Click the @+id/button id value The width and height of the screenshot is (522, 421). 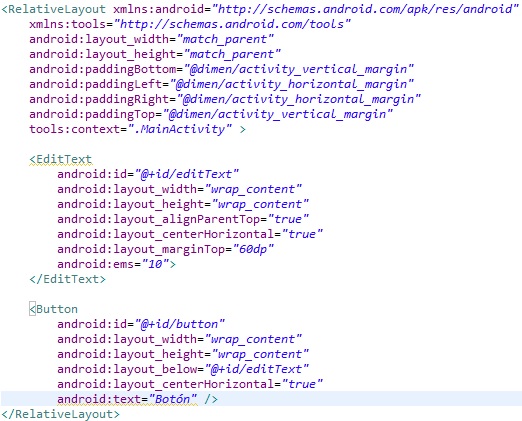pyautogui.click(x=180, y=324)
